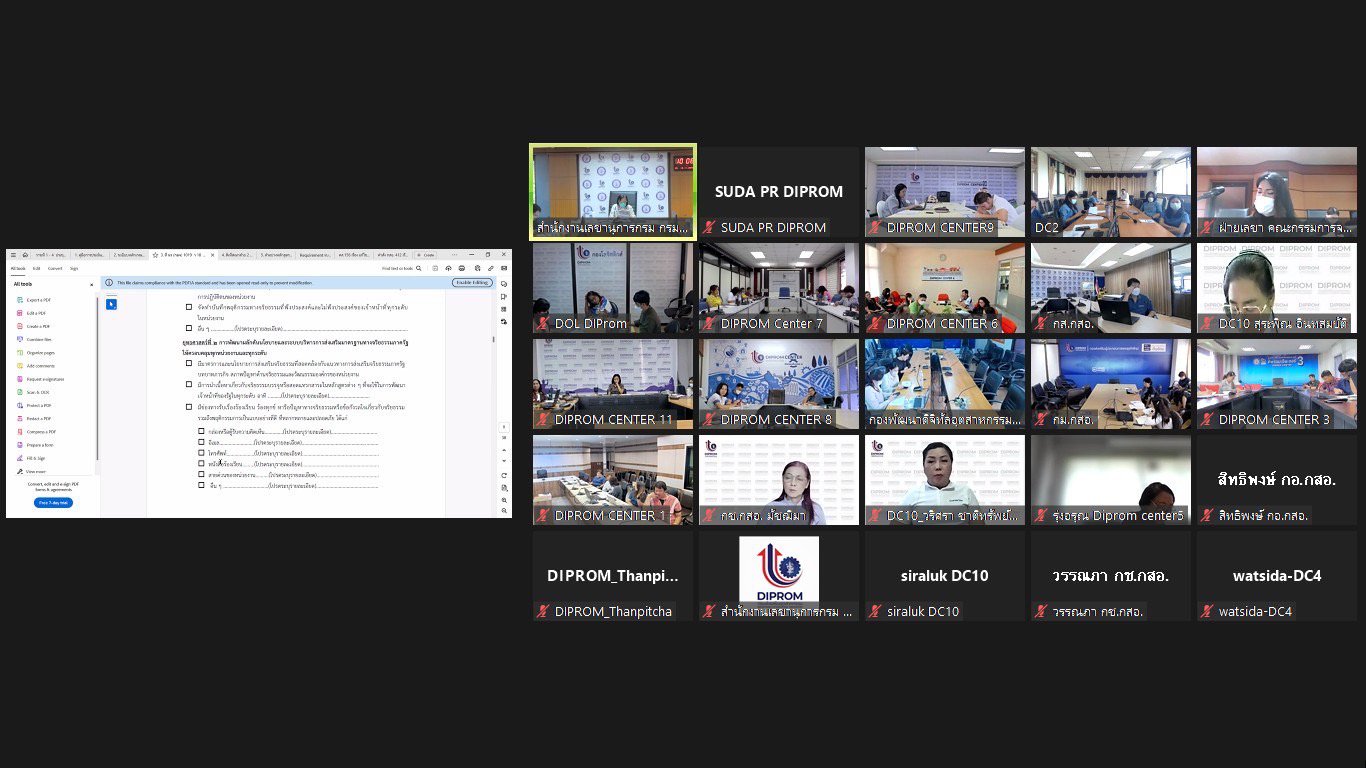The width and height of the screenshot is (1366, 768).
Task: Select the blue arrow selection tool
Action: click(111, 304)
